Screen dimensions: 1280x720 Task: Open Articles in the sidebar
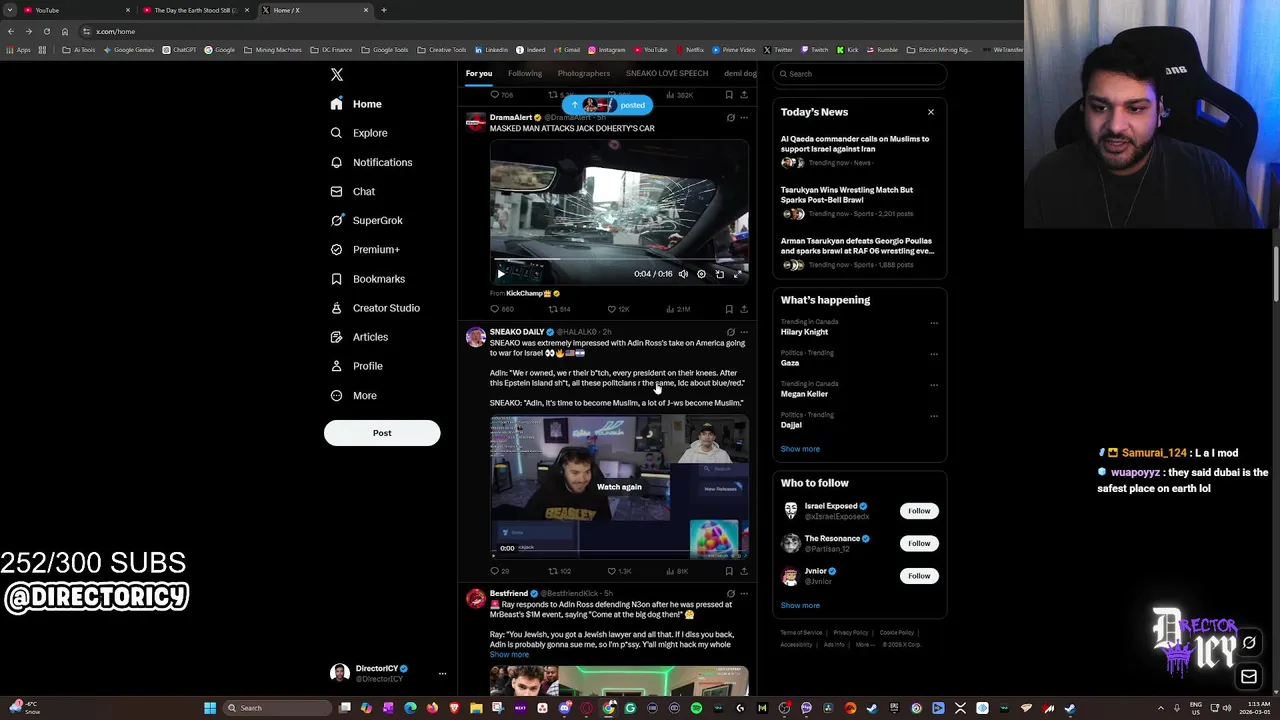click(x=359, y=337)
